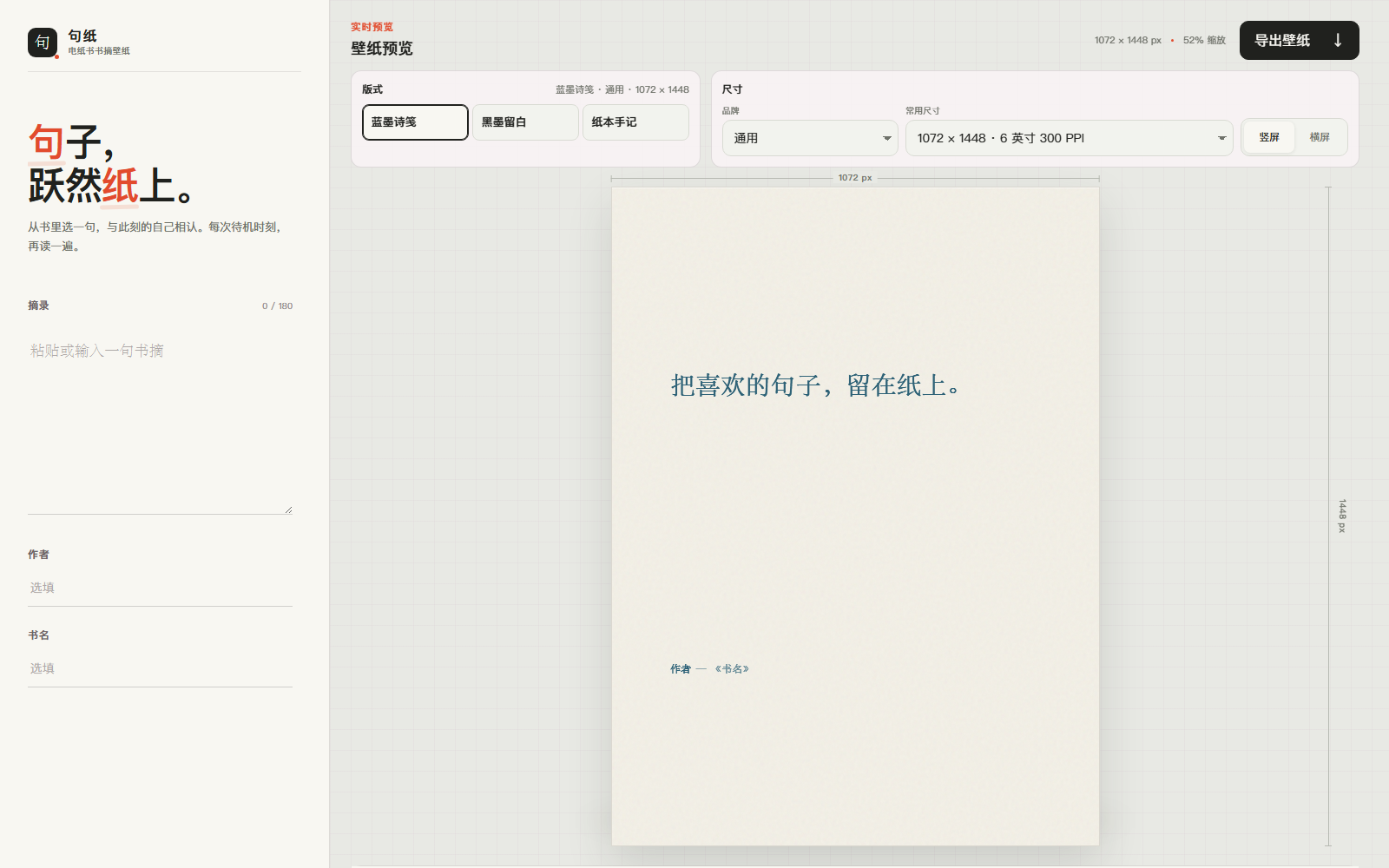This screenshot has height=868, width=1389.
Task: Click the 实时预览 label
Action: click(372, 27)
